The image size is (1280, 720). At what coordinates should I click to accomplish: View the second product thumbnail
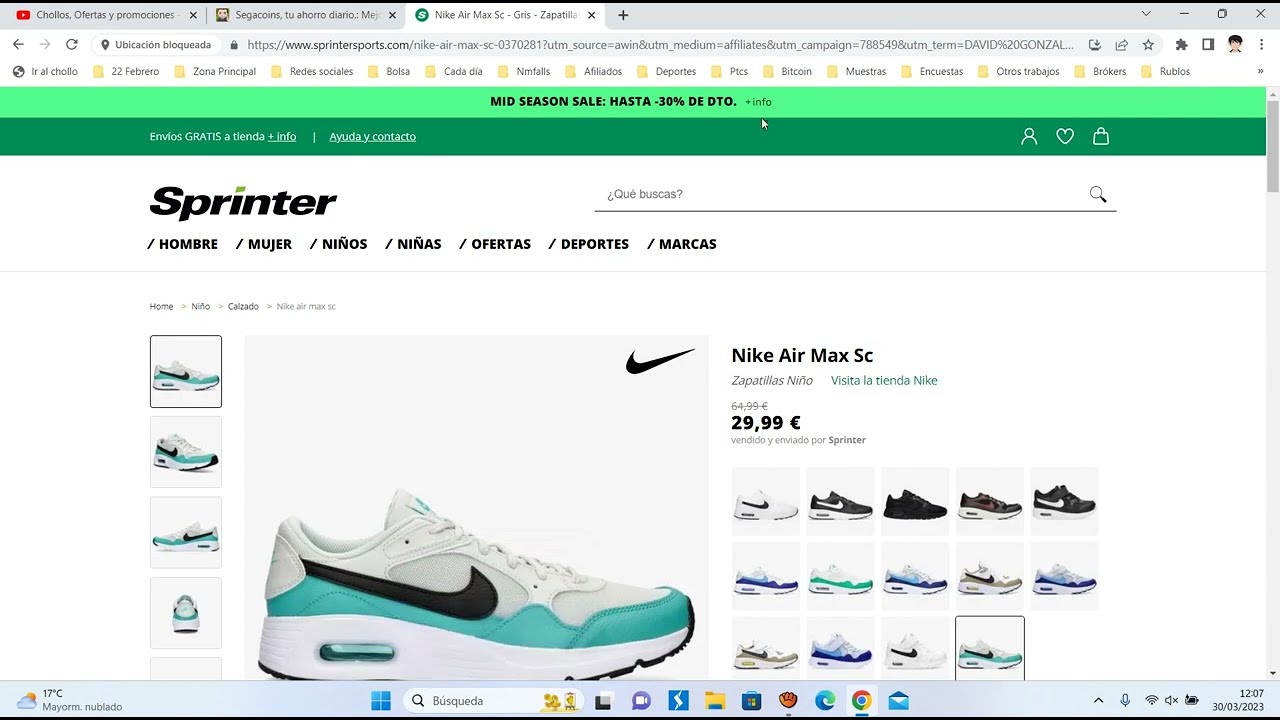[x=186, y=452]
